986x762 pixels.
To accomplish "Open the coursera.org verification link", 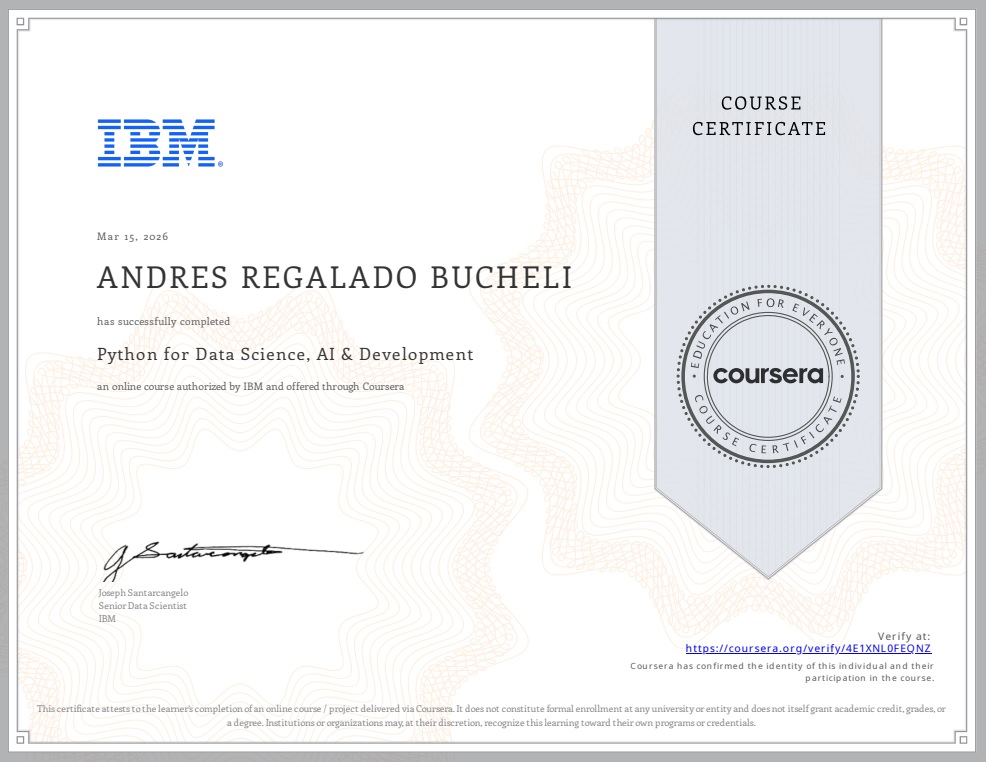I will pyautogui.click(x=808, y=647).
